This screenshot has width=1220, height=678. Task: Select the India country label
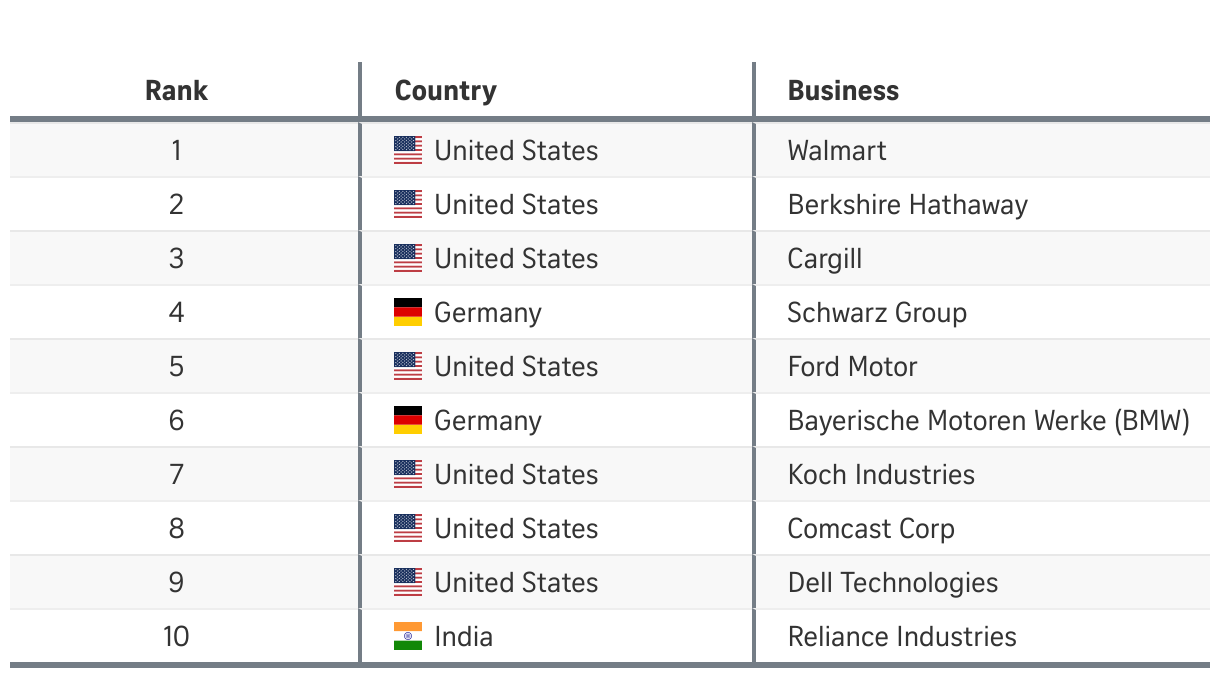pos(463,637)
